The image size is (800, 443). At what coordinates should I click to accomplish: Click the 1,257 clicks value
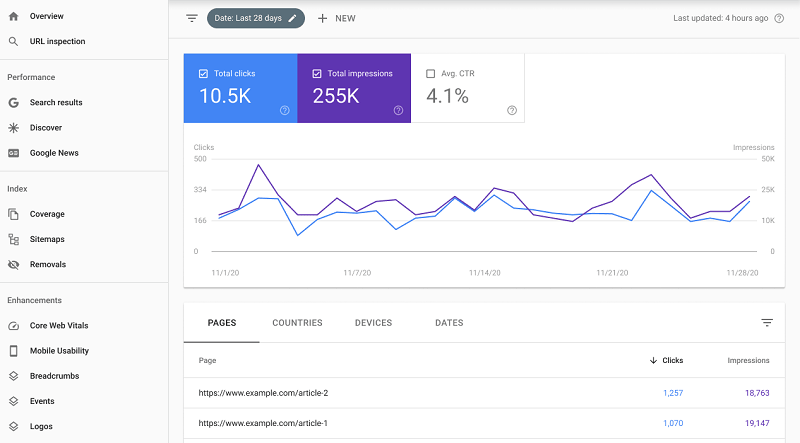(673, 393)
